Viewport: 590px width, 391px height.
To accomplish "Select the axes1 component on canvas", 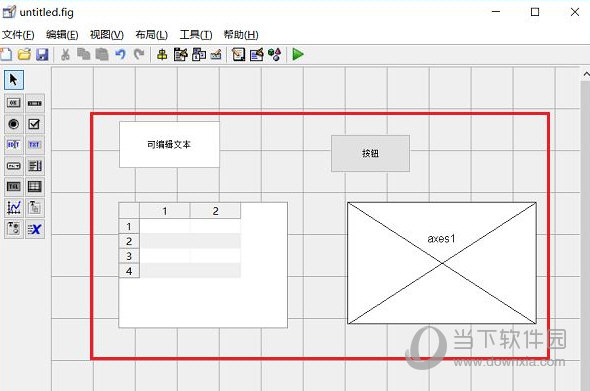I will (442, 263).
